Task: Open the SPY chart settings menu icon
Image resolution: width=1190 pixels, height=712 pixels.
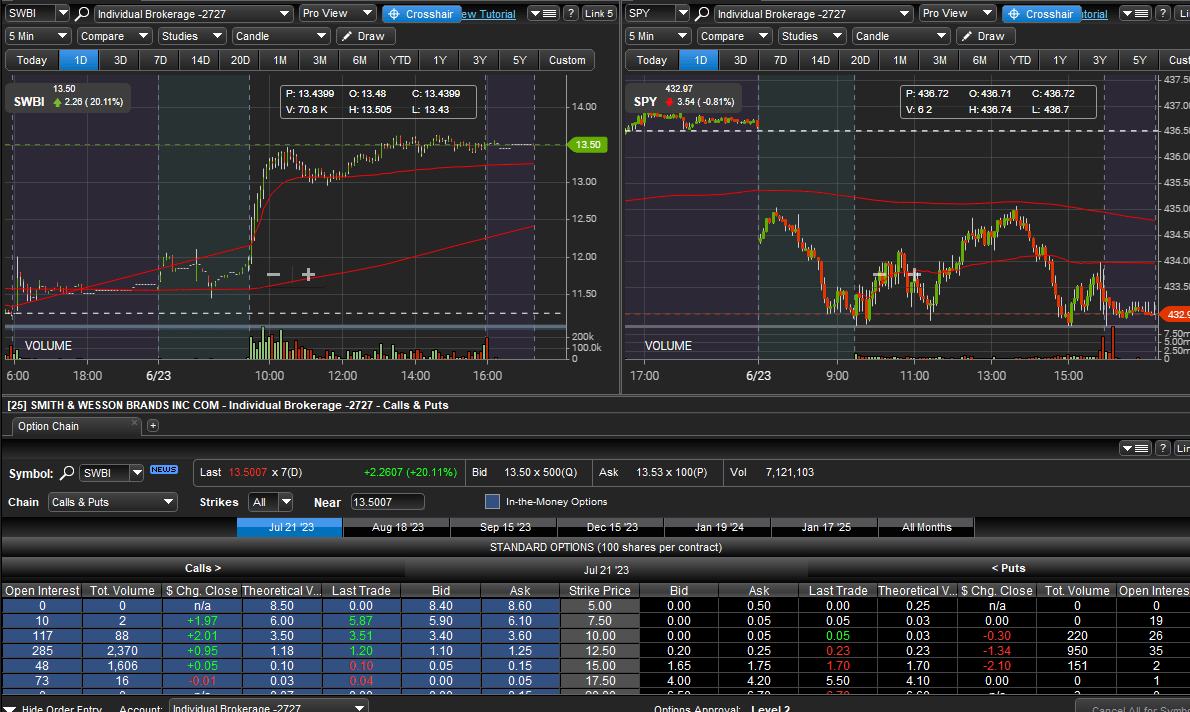Action: (1136, 14)
